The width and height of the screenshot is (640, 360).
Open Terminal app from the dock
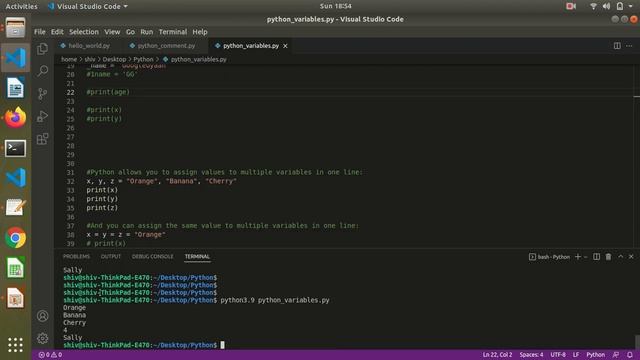(16, 148)
